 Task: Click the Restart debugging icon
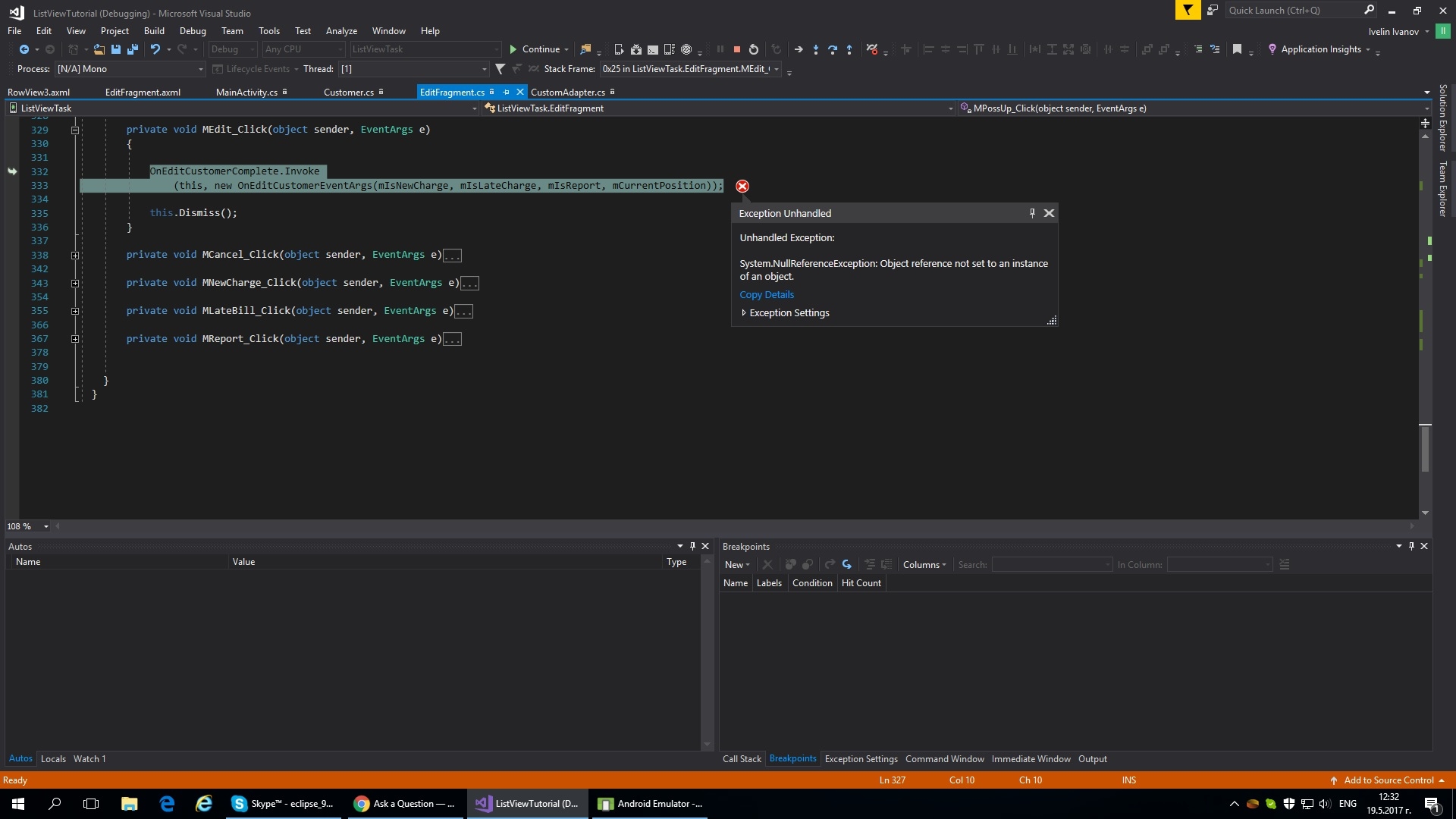tap(753, 49)
